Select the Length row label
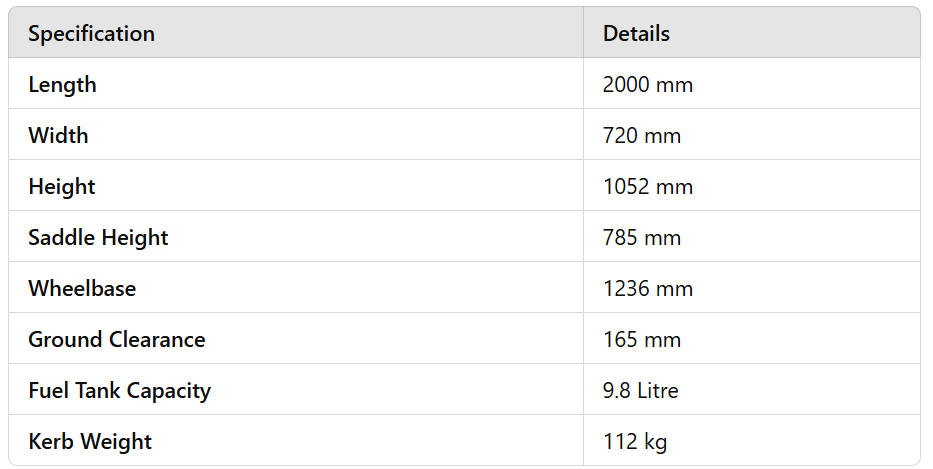This screenshot has width=933, height=469. (x=62, y=85)
